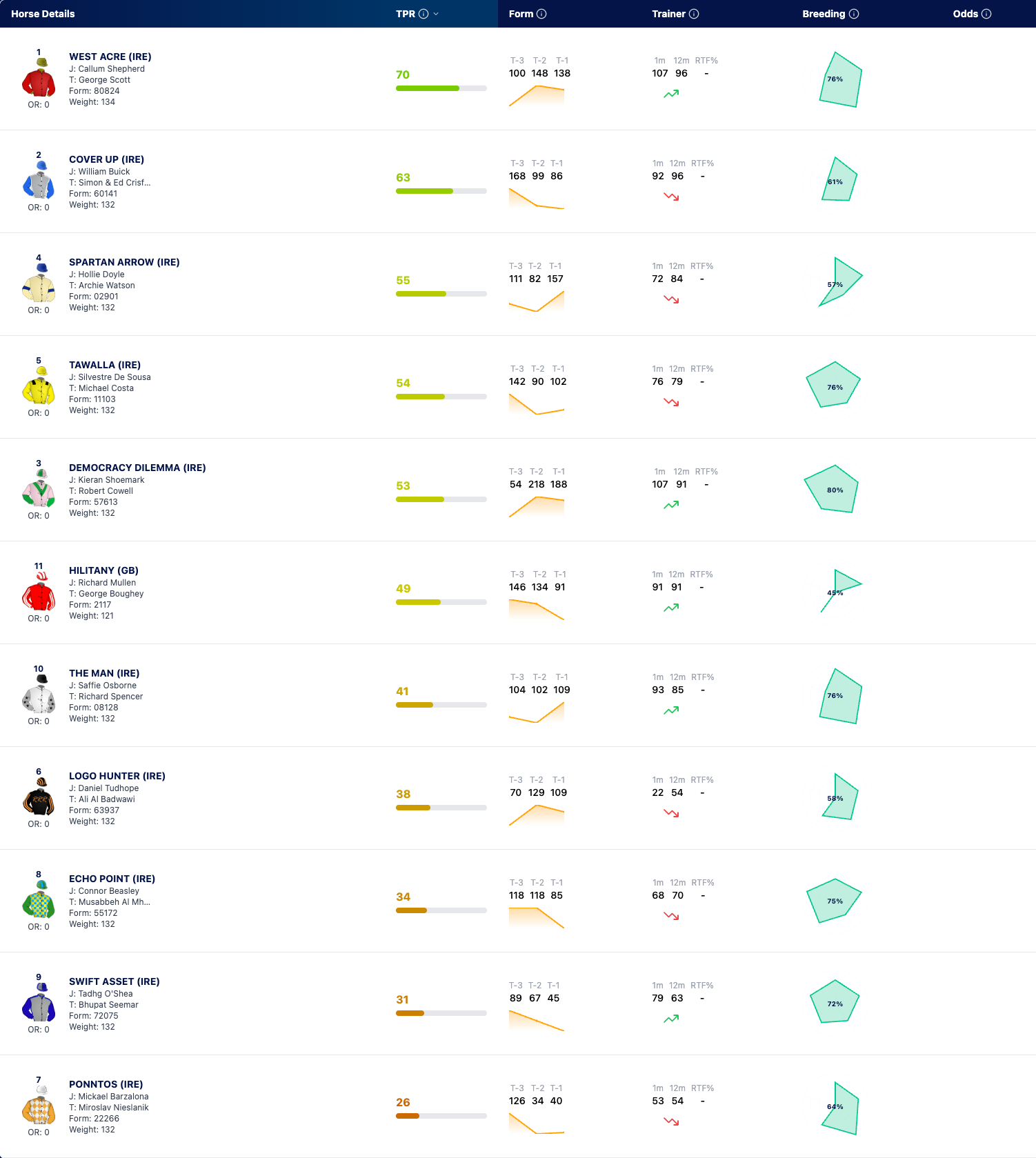The width and height of the screenshot is (1036, 1158).
Task: Click the Odds info icon
Action: [986, 14]
